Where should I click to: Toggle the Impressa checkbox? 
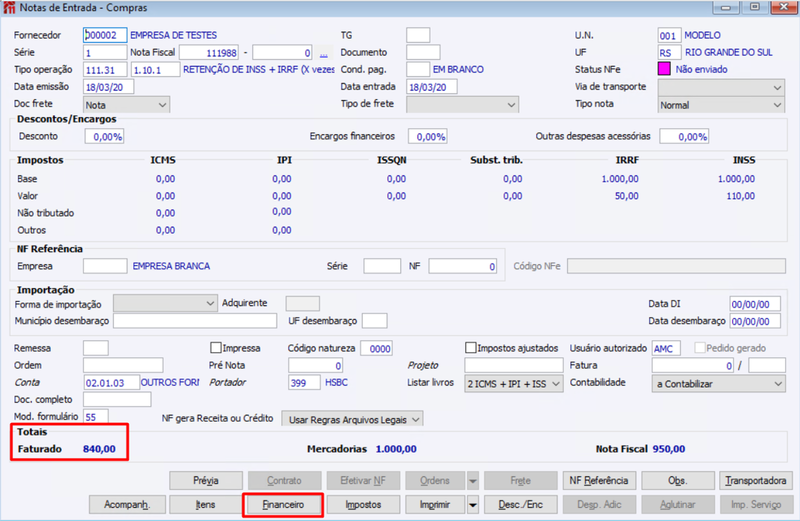216,348
